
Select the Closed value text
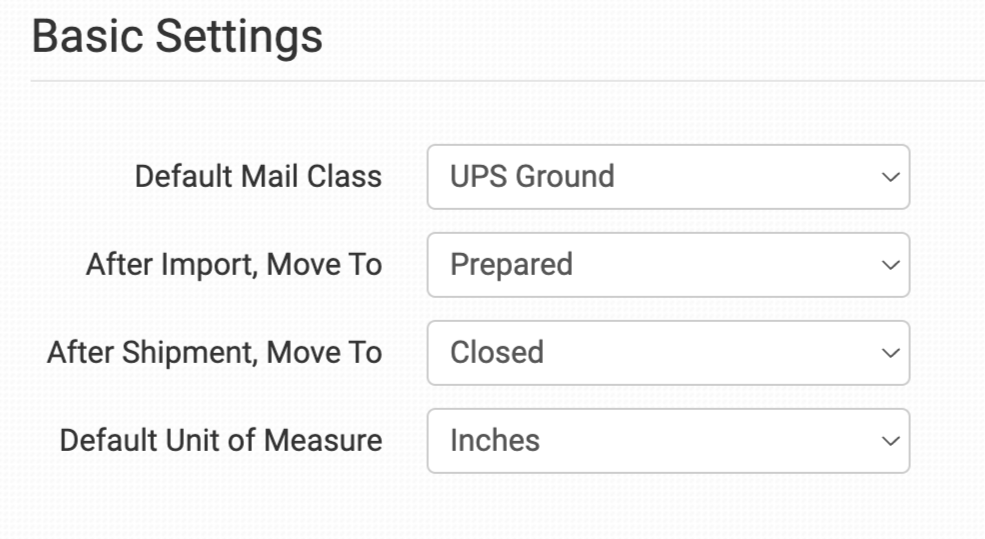click(x=497, y=353)
